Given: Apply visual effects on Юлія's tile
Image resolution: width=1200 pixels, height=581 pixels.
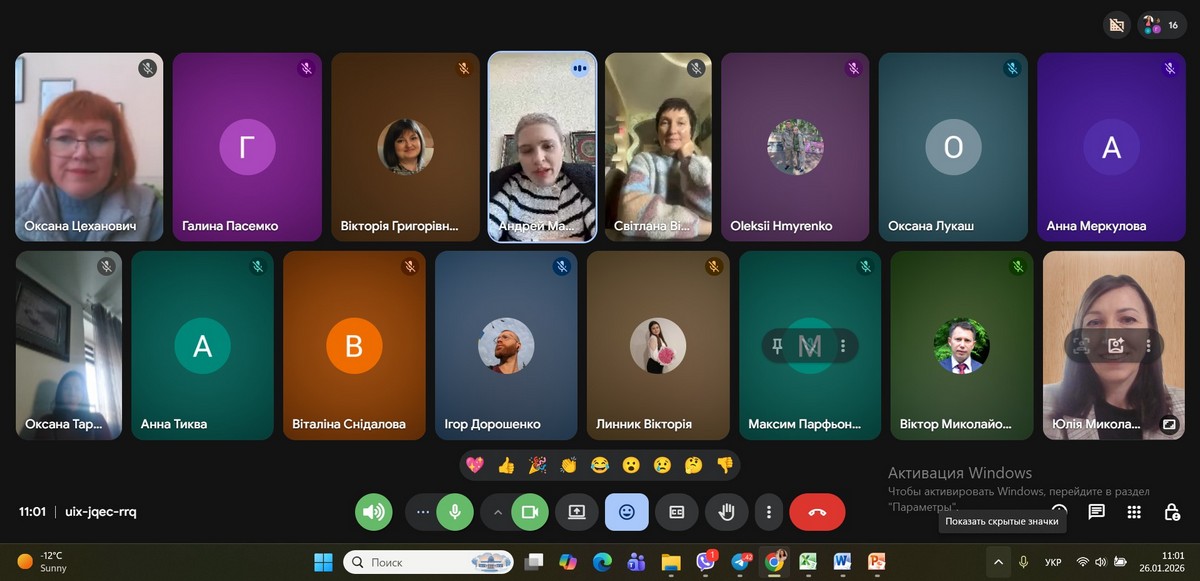Looking at the screenshot, I should click(1116, 346).
